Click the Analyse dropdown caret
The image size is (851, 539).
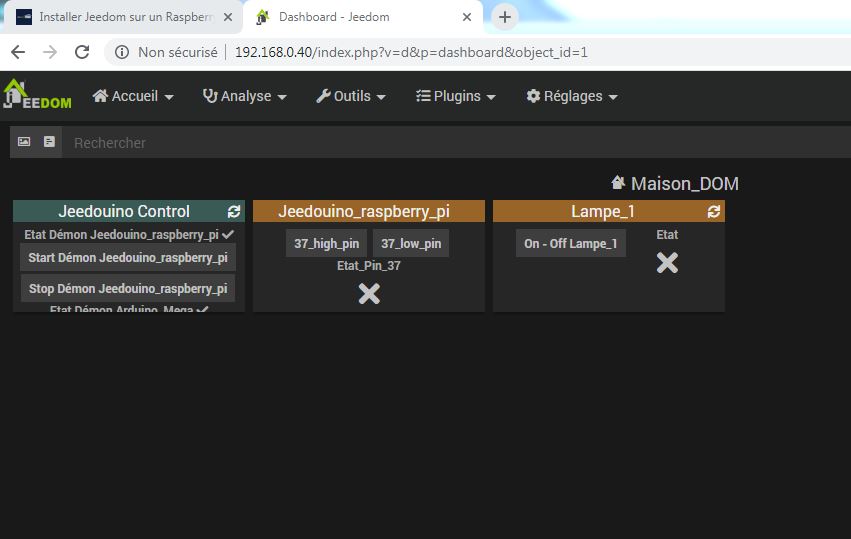click(x=282, y=97)
